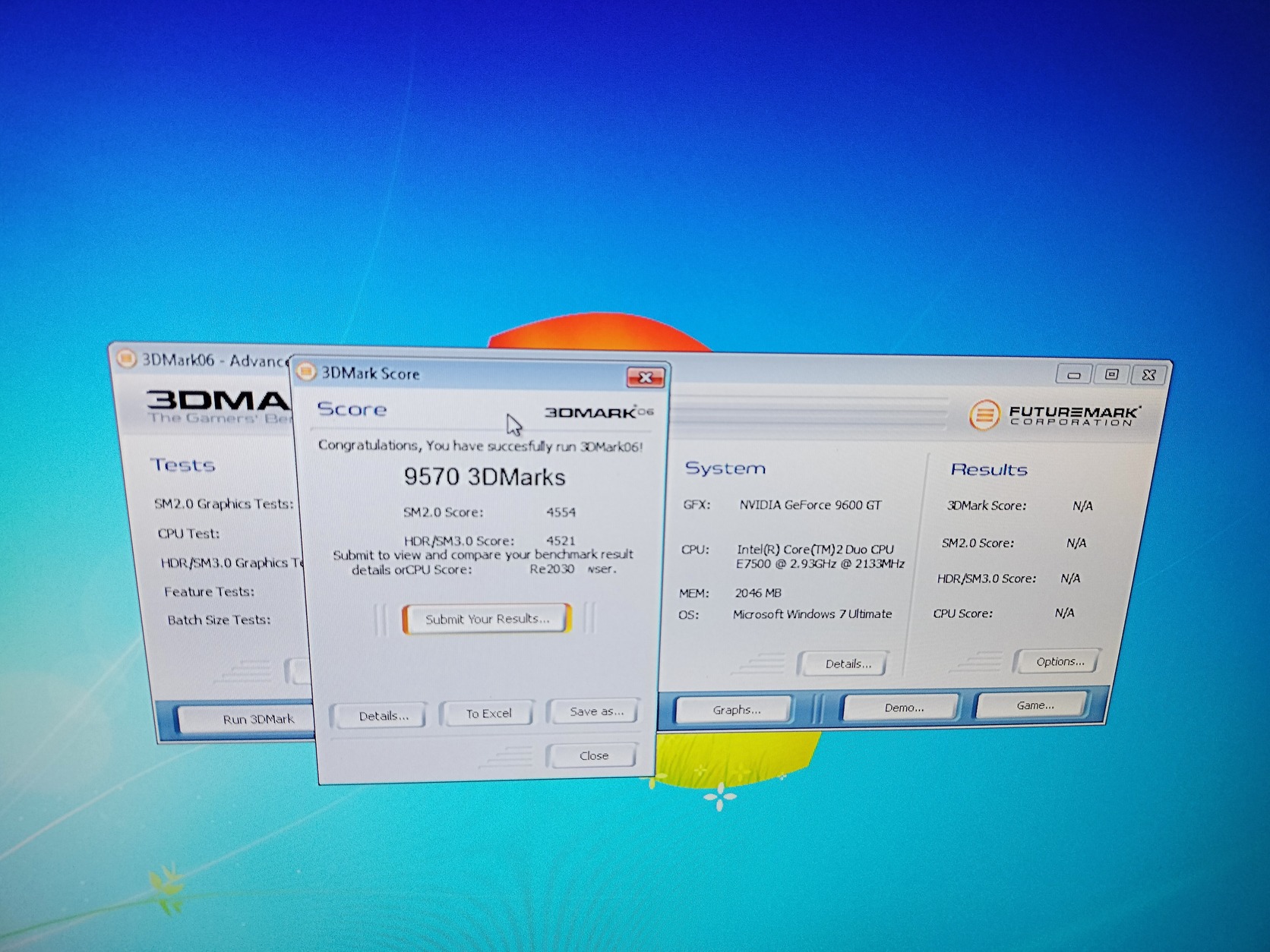Click the 3DMark06 main window title icon
The height and width of the screenshot is (952, 1270).
[125, 358]
